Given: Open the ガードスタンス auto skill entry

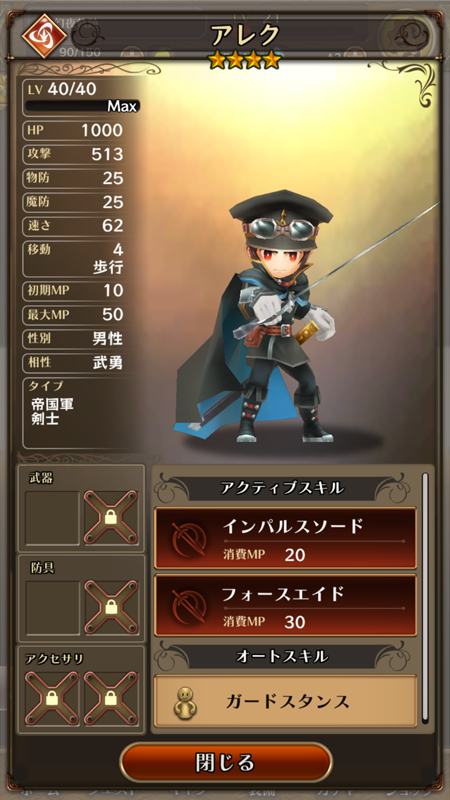Looking at the screenshot, I should [x=285, y=701].
